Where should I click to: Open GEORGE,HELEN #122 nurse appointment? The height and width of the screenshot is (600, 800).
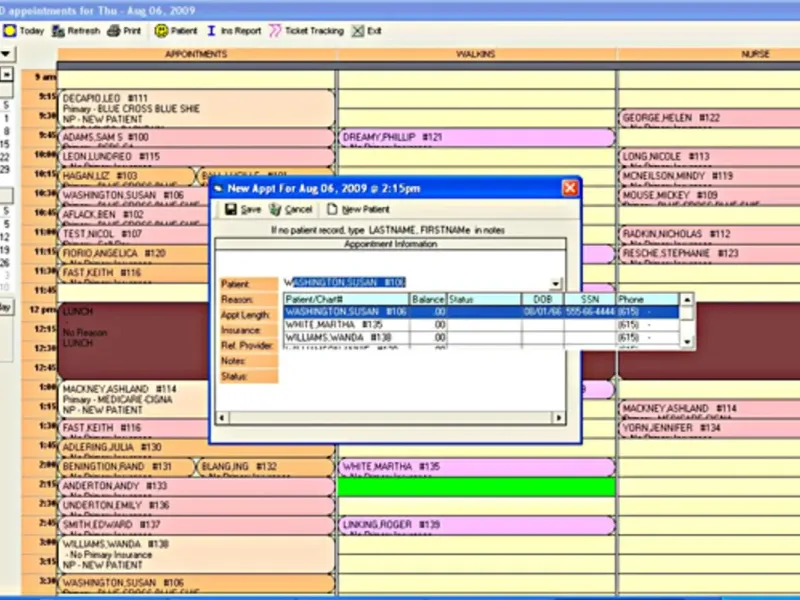[x=709, y=118]
